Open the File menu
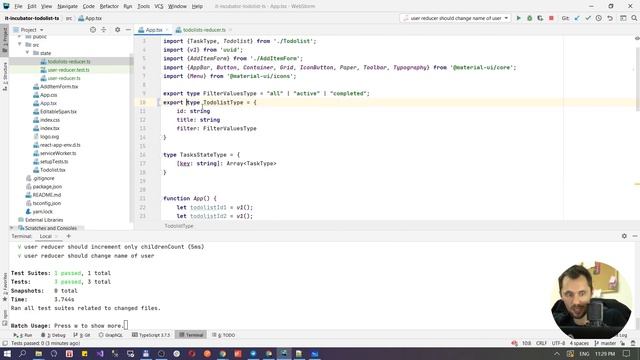Image resolution: width=640 pixels, height=360 pixels. [x=18, y=6]
